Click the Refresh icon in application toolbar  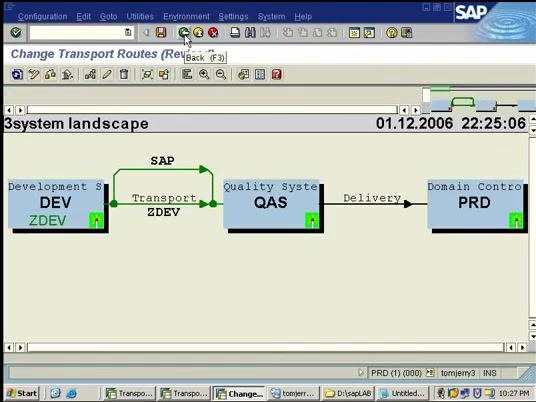[x=17, y=74]
